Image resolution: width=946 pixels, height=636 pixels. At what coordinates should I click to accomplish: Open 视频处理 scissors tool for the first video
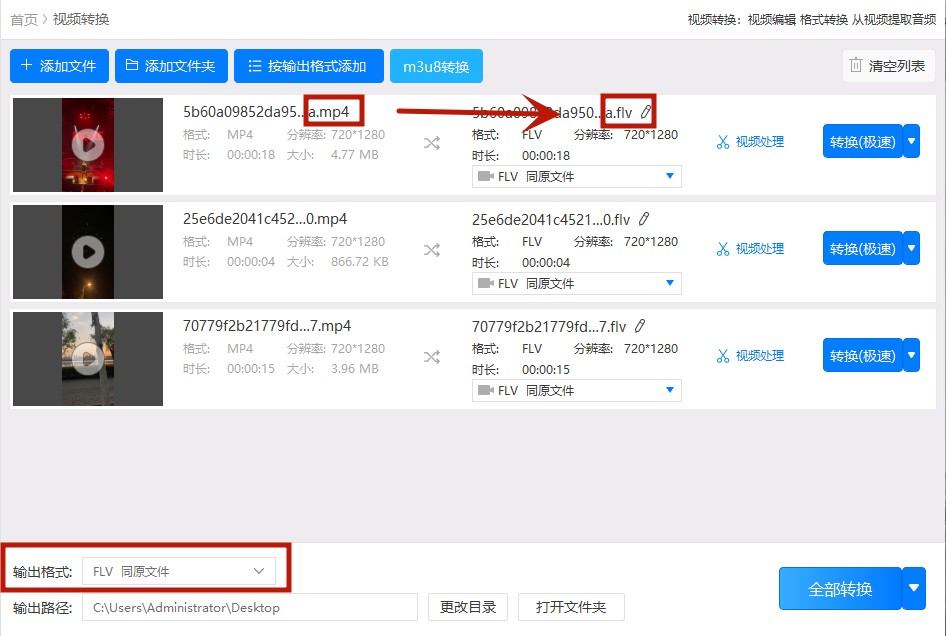pyautogui.click(x=748, y=141)
